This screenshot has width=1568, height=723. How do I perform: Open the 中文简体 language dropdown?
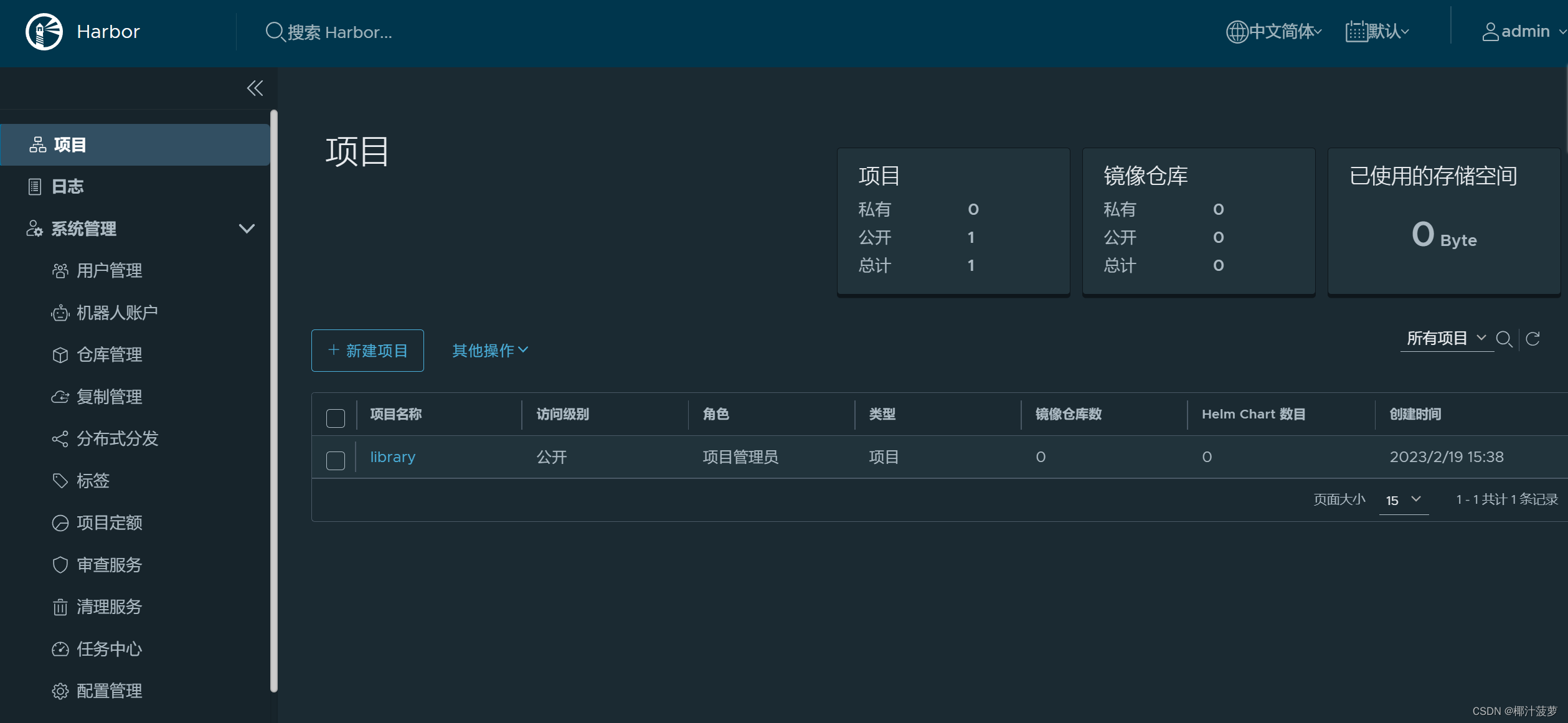(x=1274, y=32)
